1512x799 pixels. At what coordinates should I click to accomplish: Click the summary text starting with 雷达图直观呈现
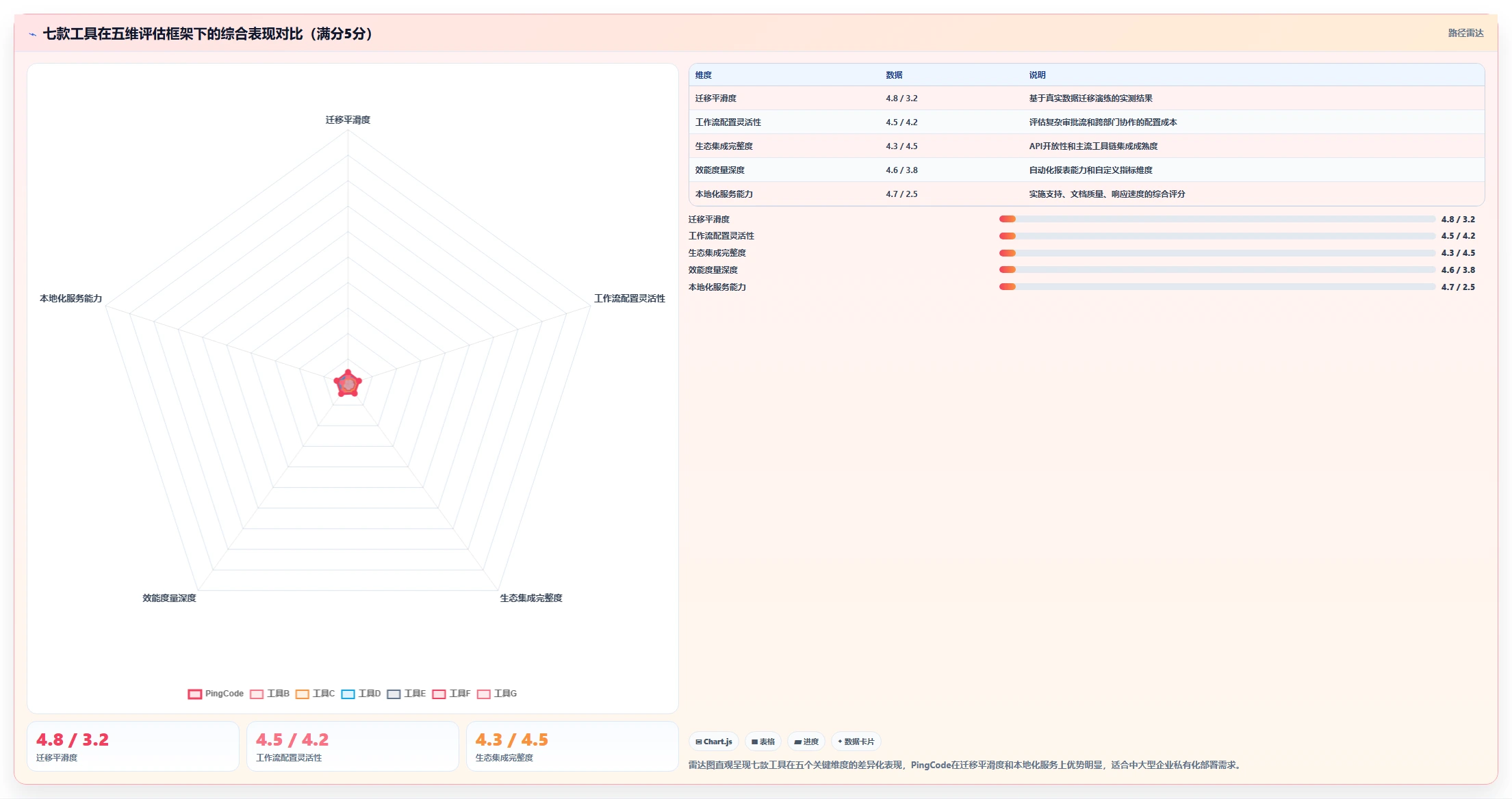[966, 765]
